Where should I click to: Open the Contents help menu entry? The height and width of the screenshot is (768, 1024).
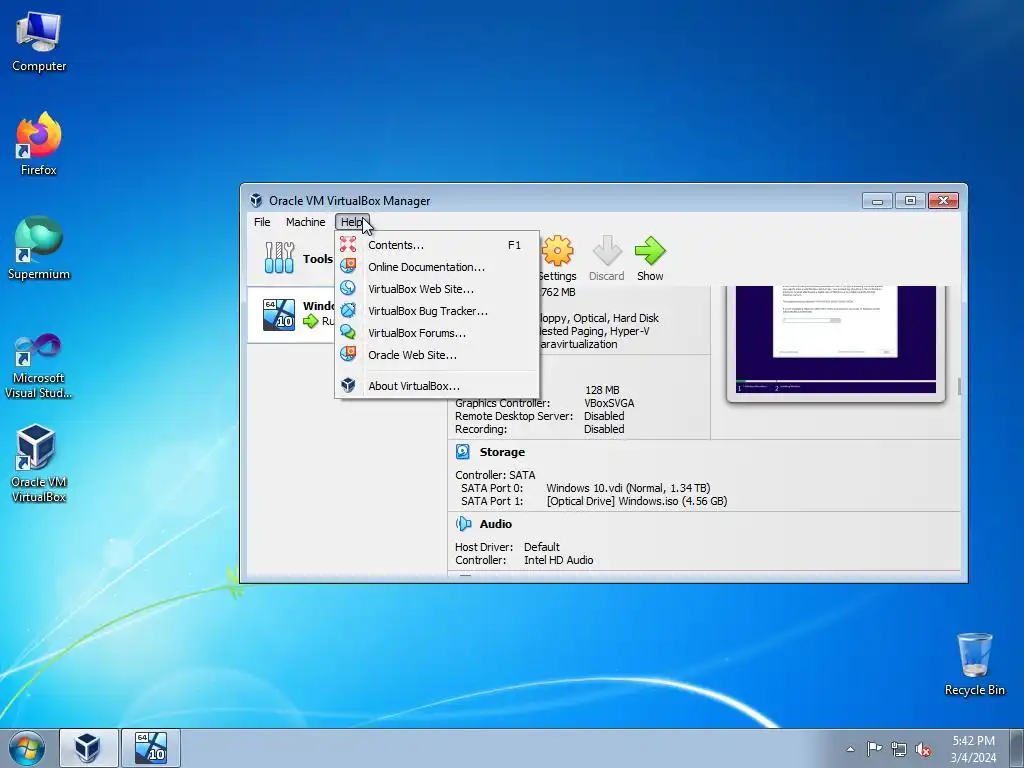pyautogui.click(x=436, y=245)
